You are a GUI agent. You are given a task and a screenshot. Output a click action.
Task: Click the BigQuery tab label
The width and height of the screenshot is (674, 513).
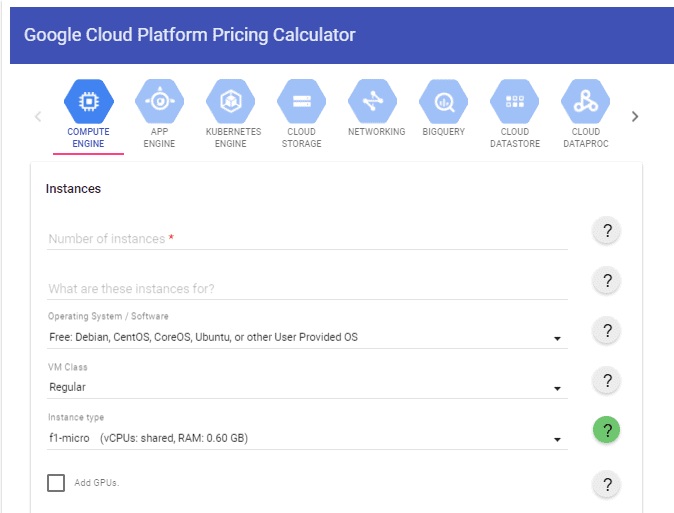coord(444,132)
